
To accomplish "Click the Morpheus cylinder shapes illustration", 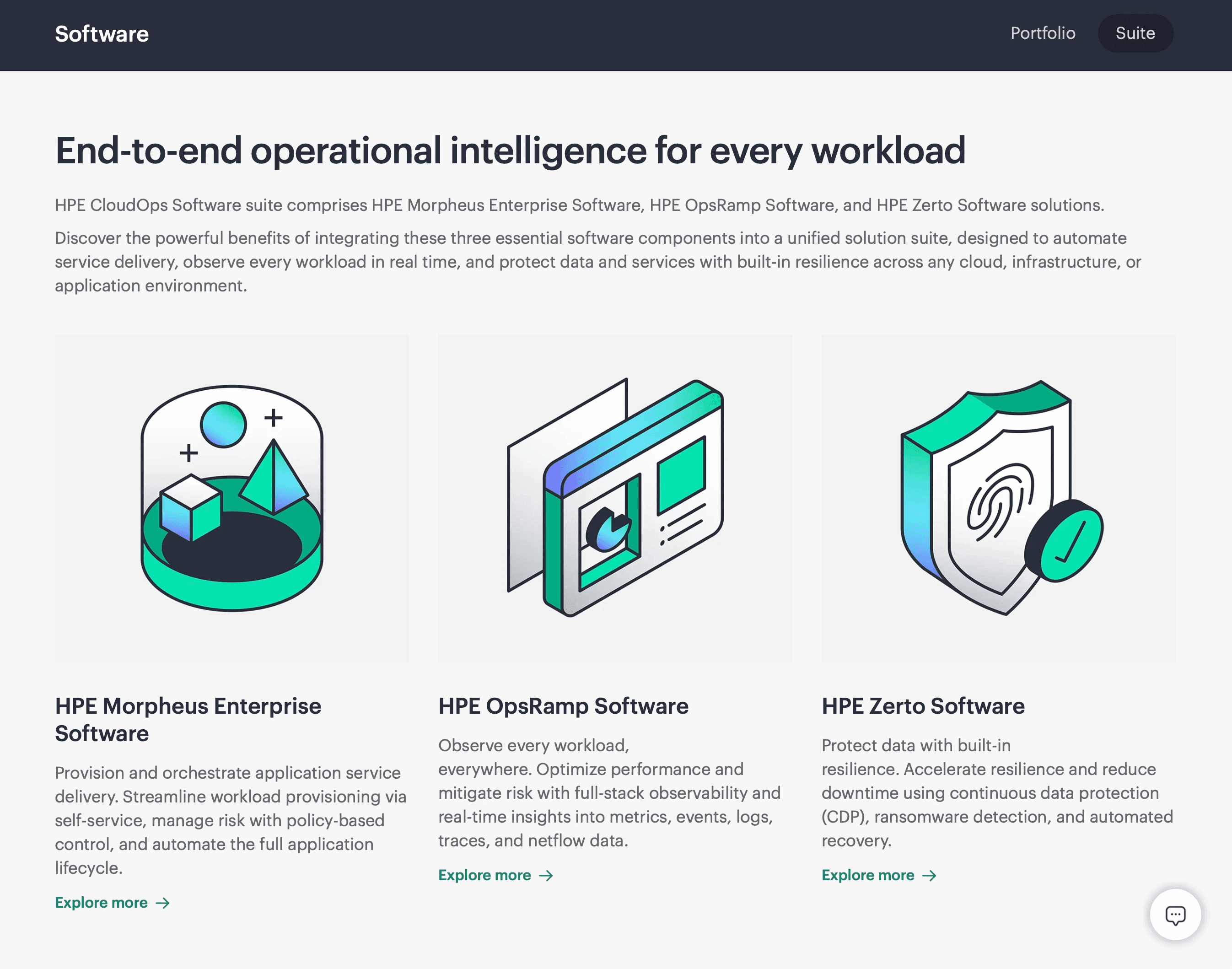I will [x=232, y=498].
